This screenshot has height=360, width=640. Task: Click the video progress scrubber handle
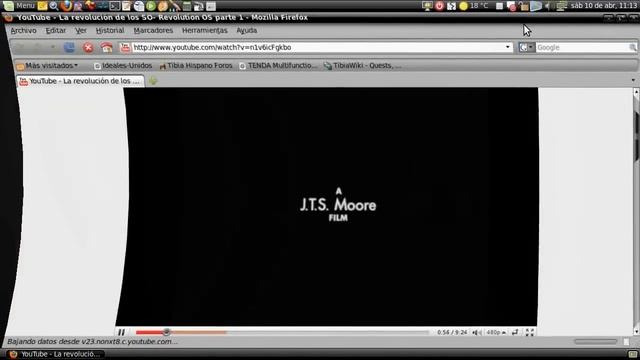pos(166,332)
